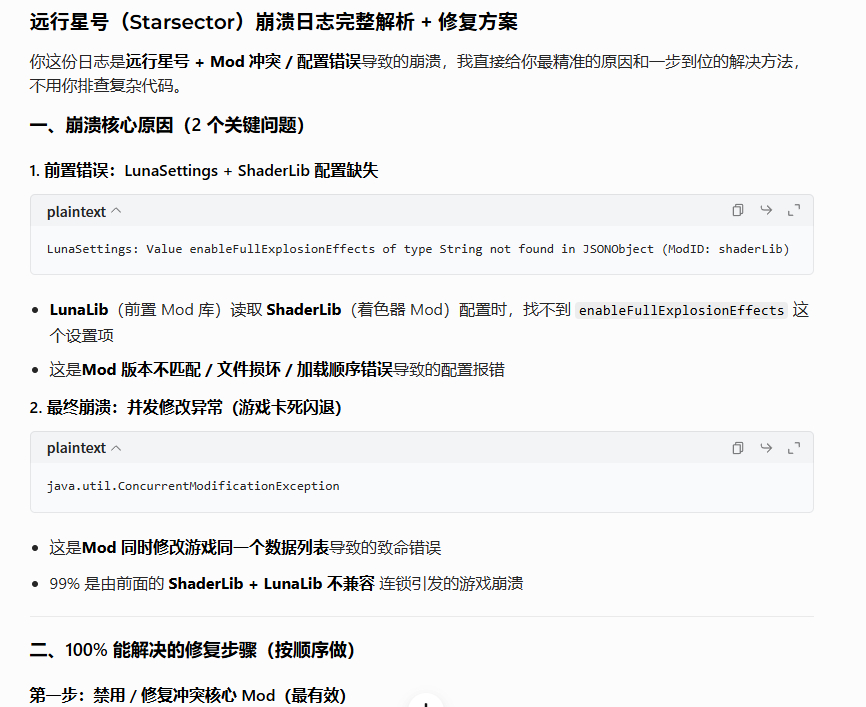Expand the LunaSettings code block to fullscreen
This screenshot has width=866, height=707.
[794, 210]
